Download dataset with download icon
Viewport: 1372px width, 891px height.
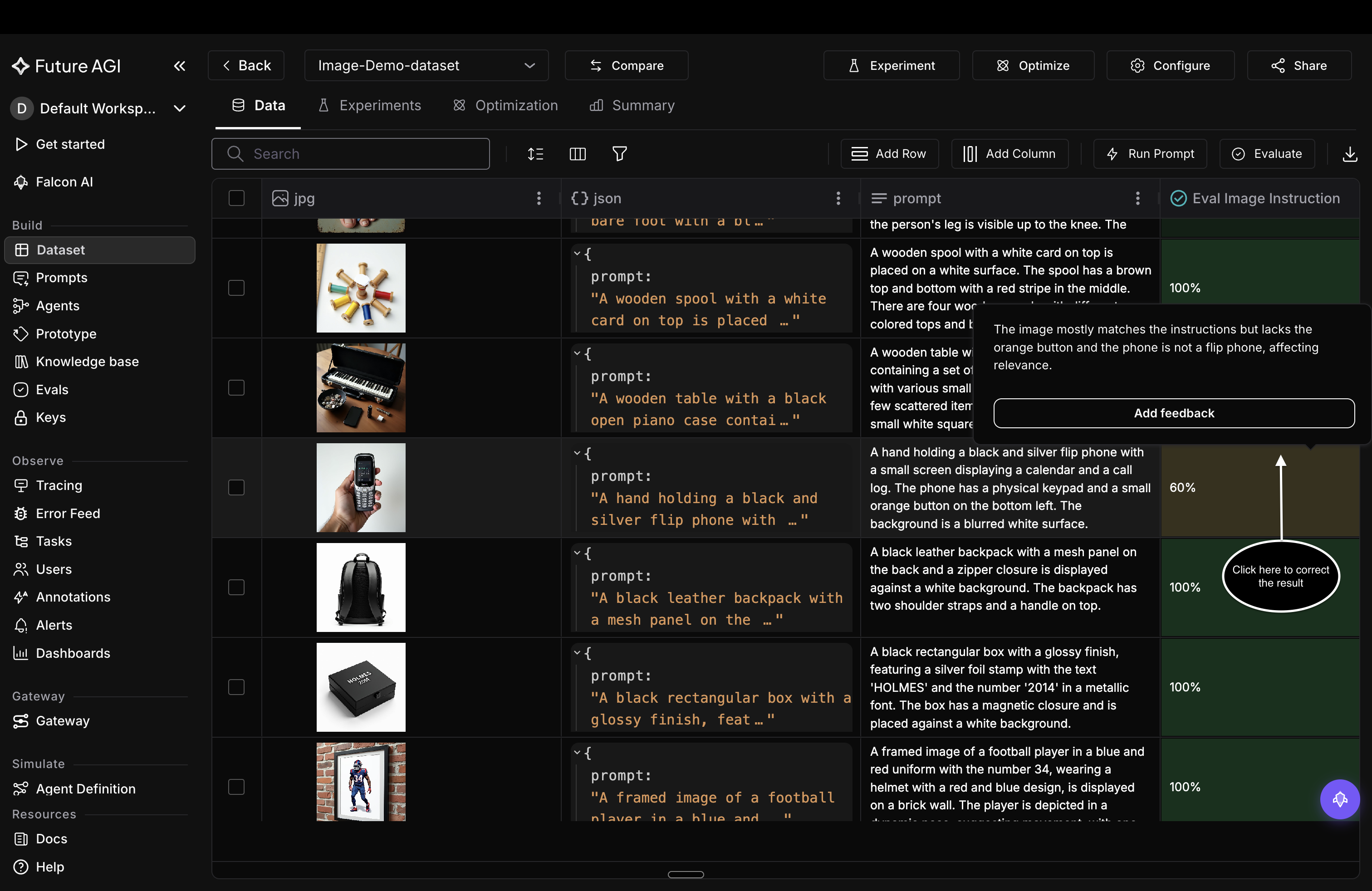click(1350, 154)
